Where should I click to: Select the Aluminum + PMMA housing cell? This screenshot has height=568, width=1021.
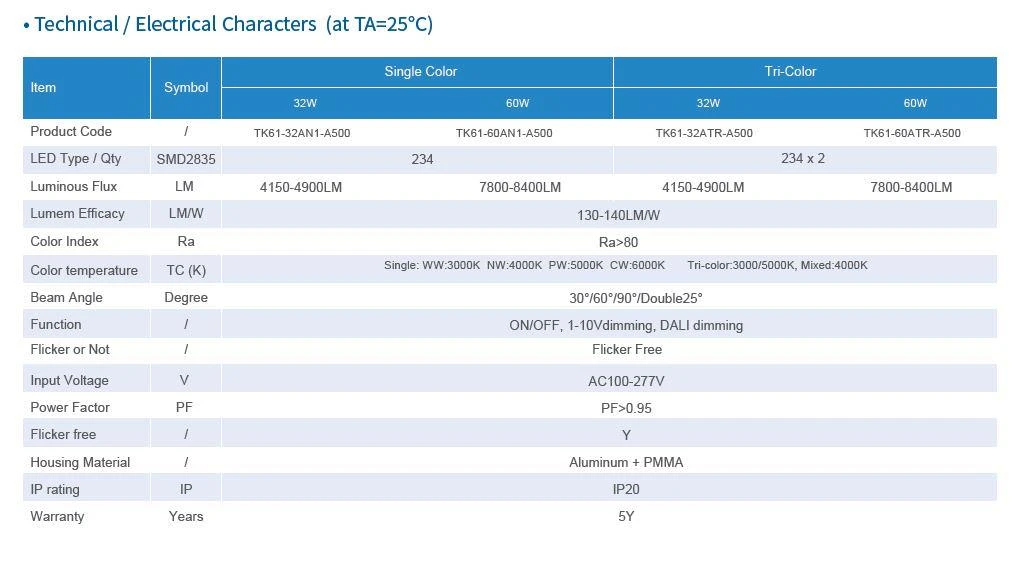[x=609, y=462]
